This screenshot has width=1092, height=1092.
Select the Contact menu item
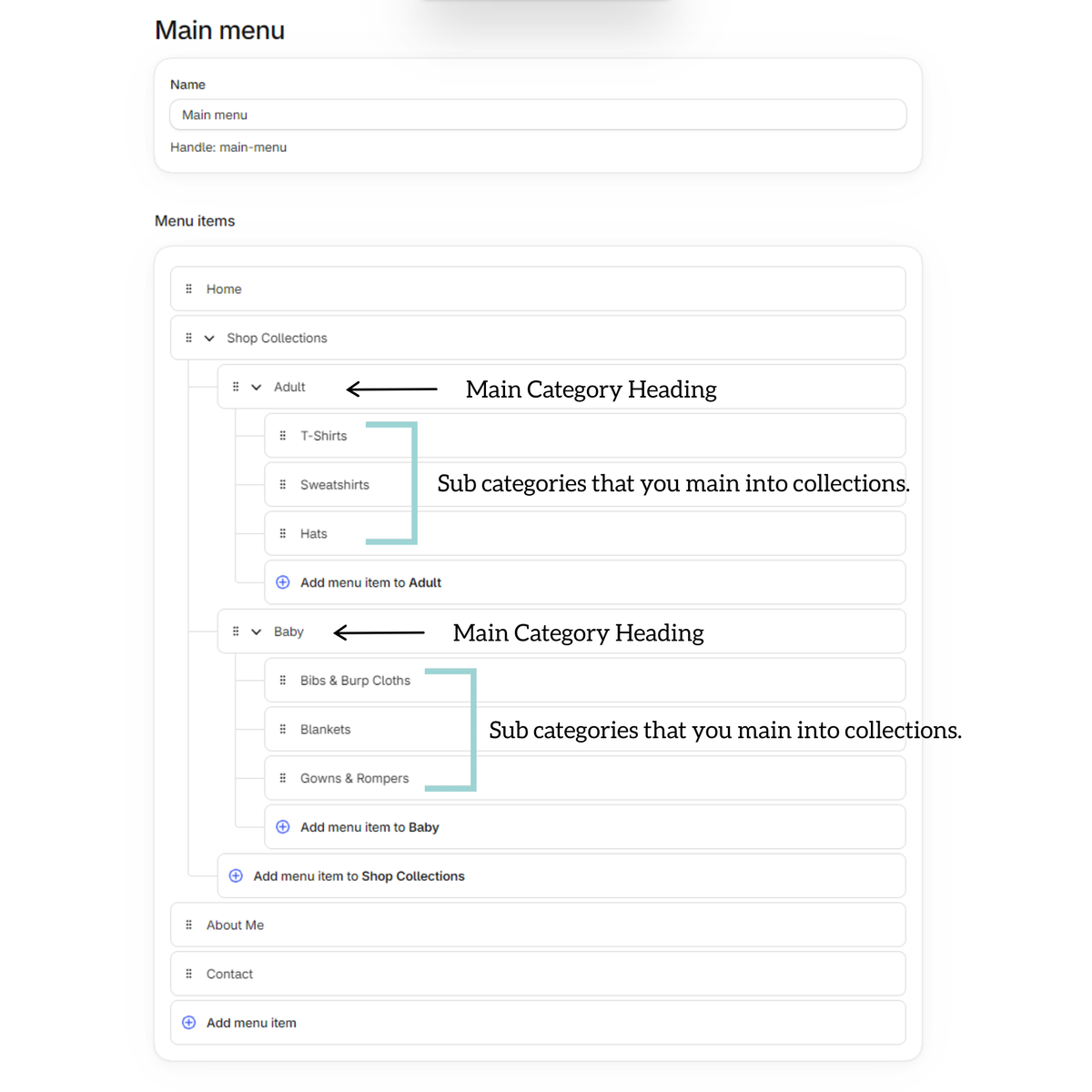538,974
